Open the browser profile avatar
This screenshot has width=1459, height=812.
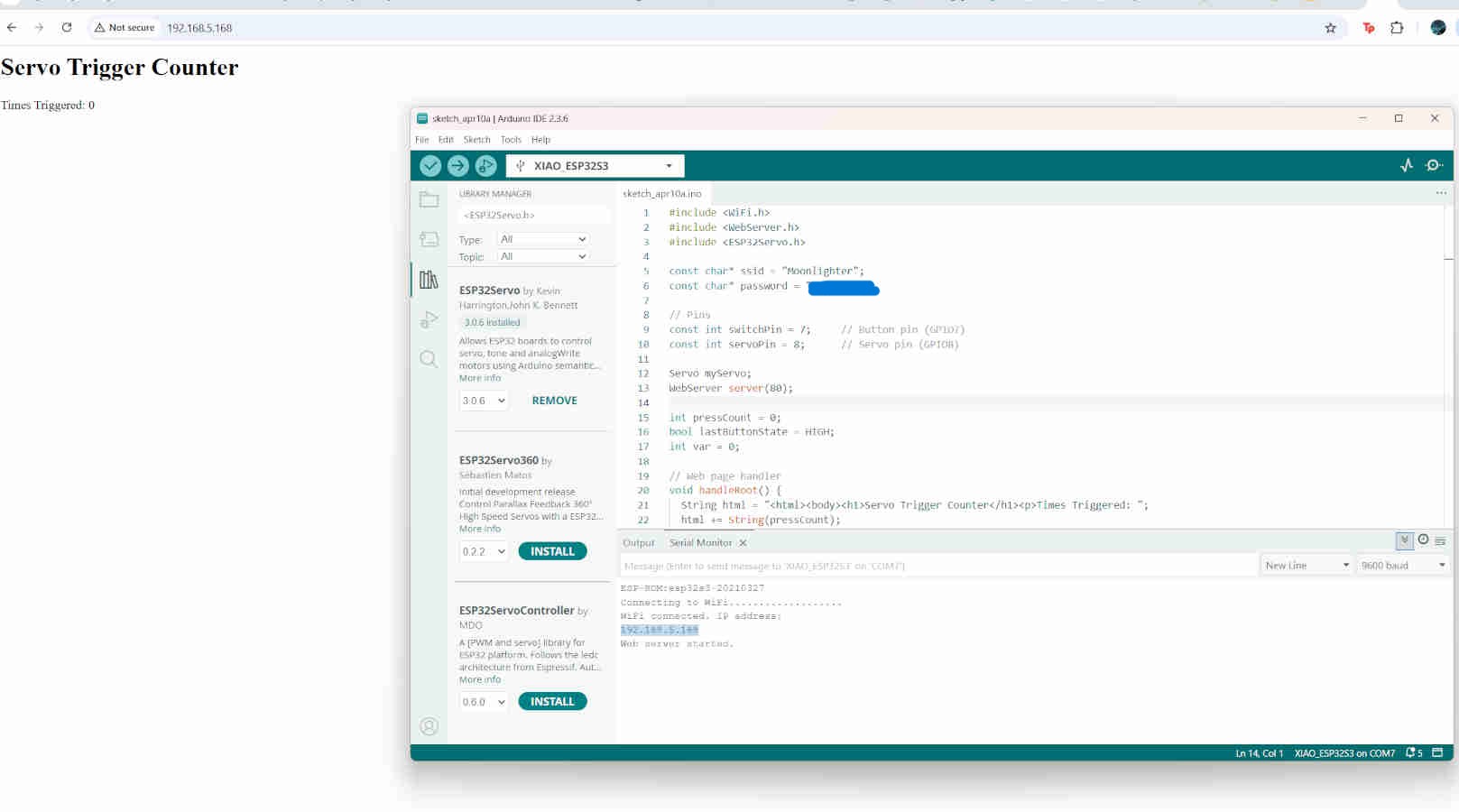(1438, 28)
